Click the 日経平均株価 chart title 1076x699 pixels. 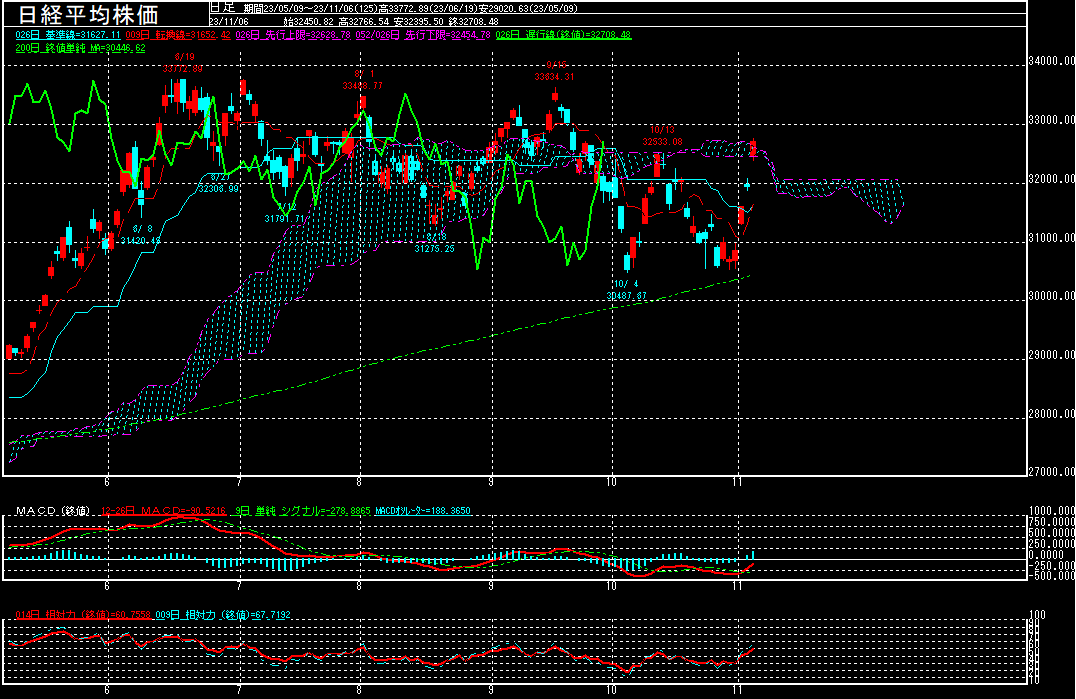88,14
